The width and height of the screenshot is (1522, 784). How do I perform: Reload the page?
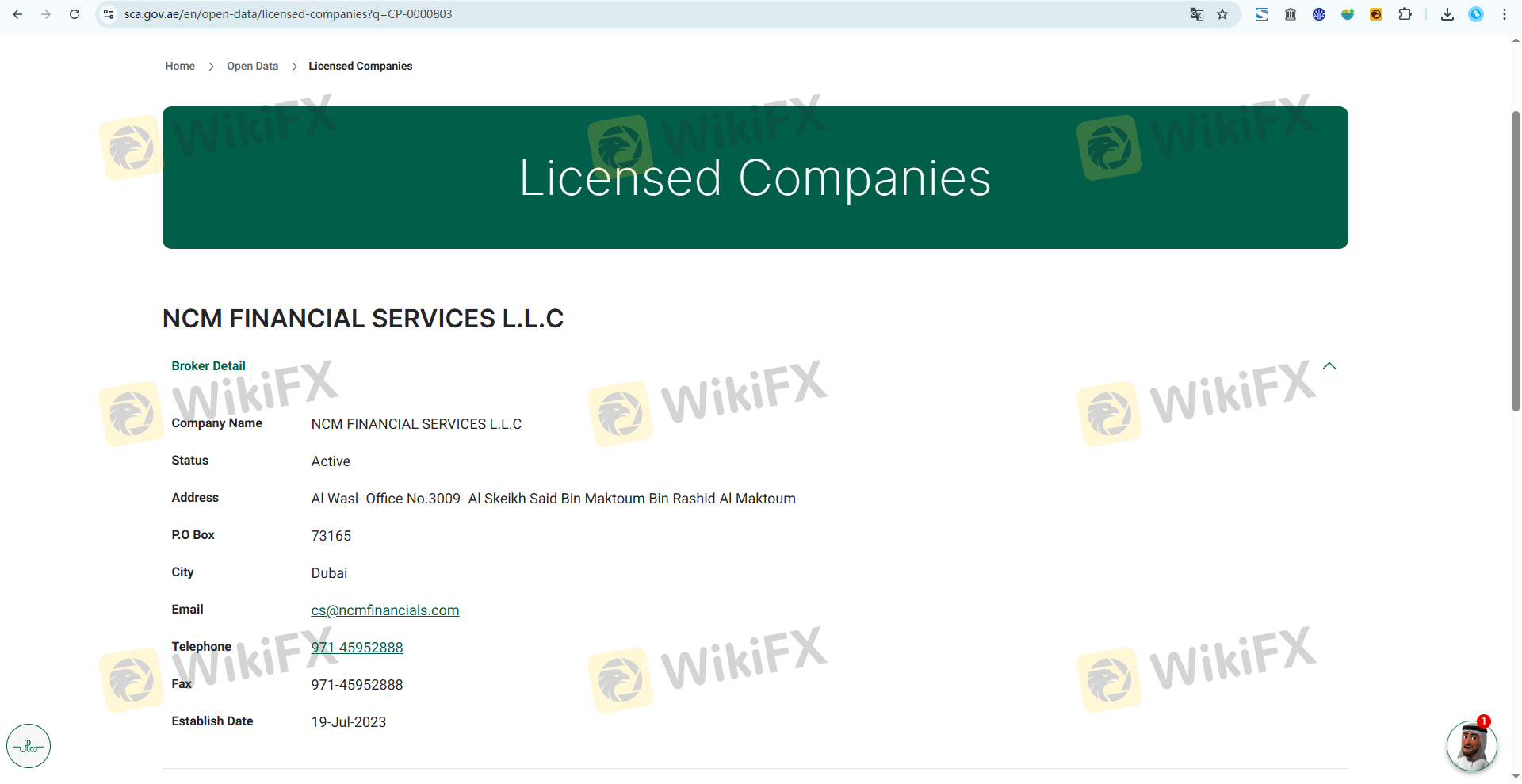(x=75, y=14)
